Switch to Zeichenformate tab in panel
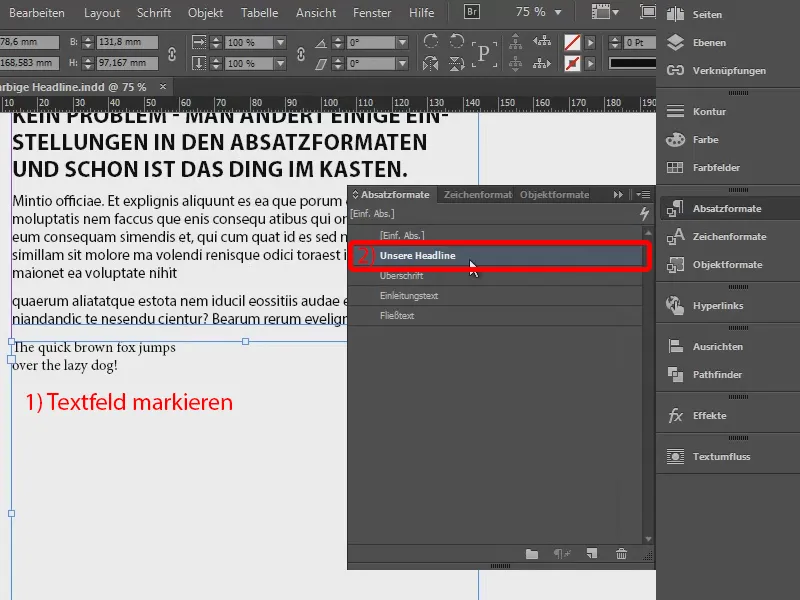 coord(478,194)
